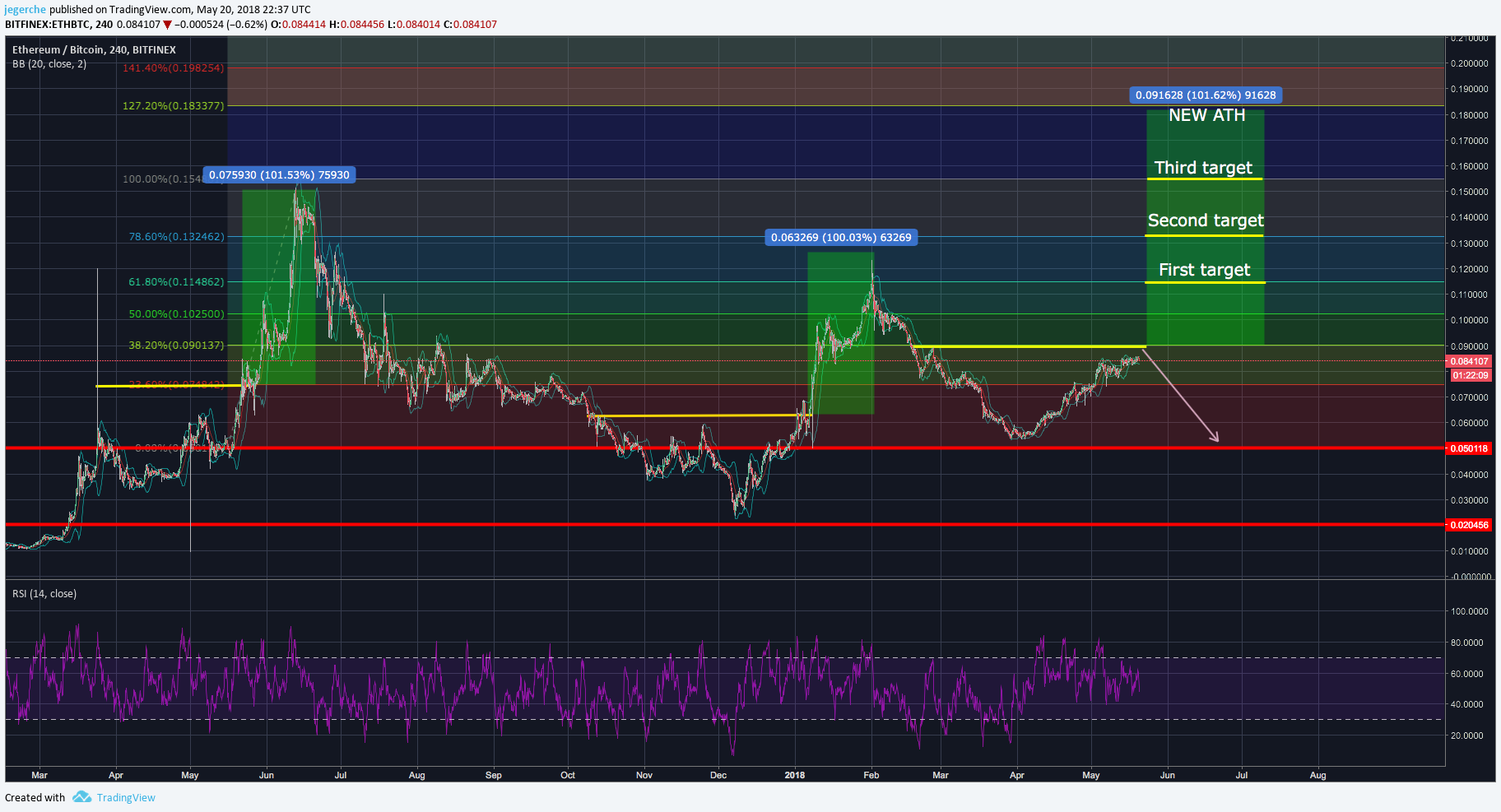1501x812 pixels.
Task: Click the Third target annotation text
Action: click(x=1203, y=168)
